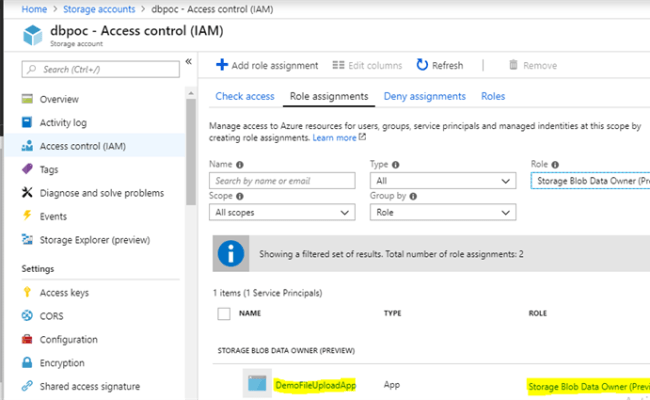Image resolution: width=650 pixels, height=400 pixels.
Task: Click the plus icon for Add role assignment
Action: pyautogui.click(x=222, y=65)
